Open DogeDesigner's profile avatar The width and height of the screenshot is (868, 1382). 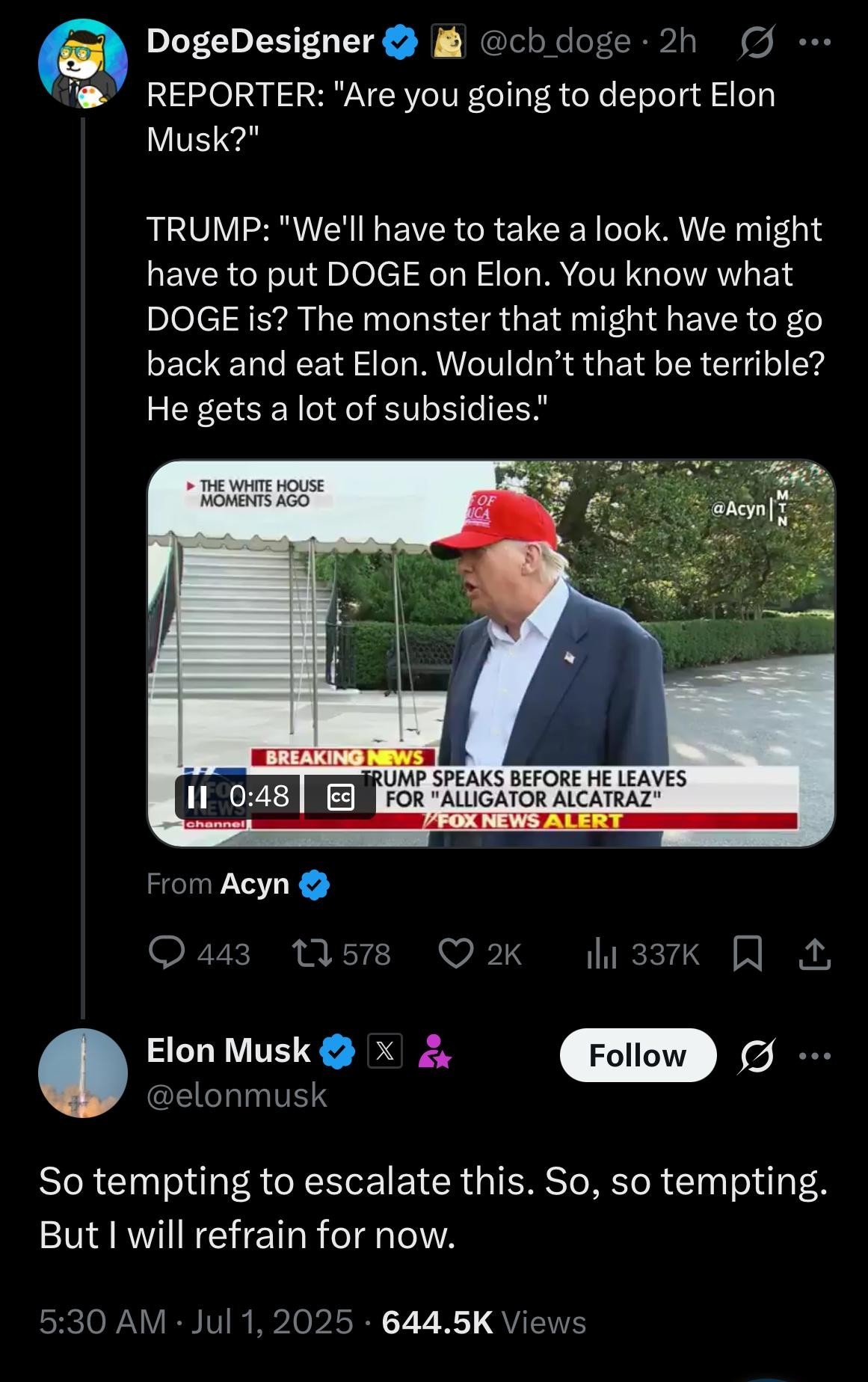(82, 64)
